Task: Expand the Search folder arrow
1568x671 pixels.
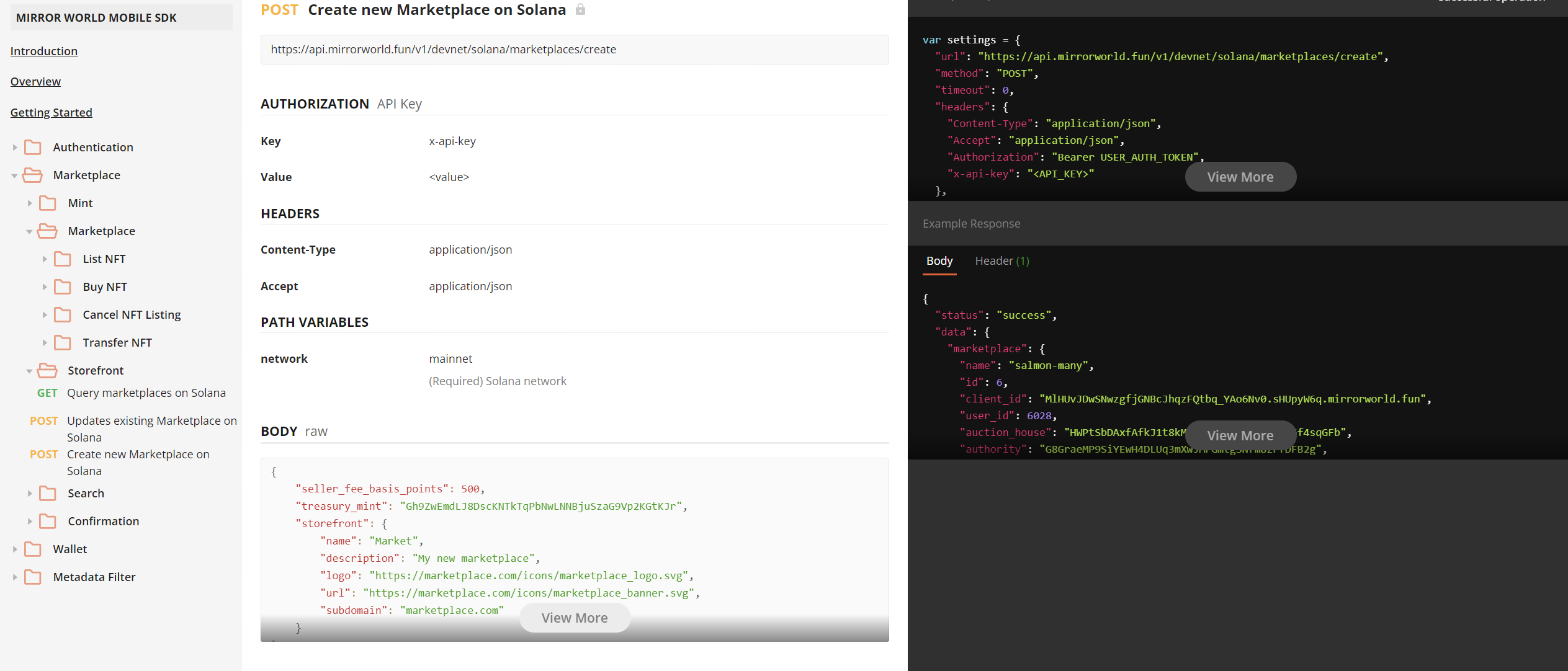Action: (29, 494)
